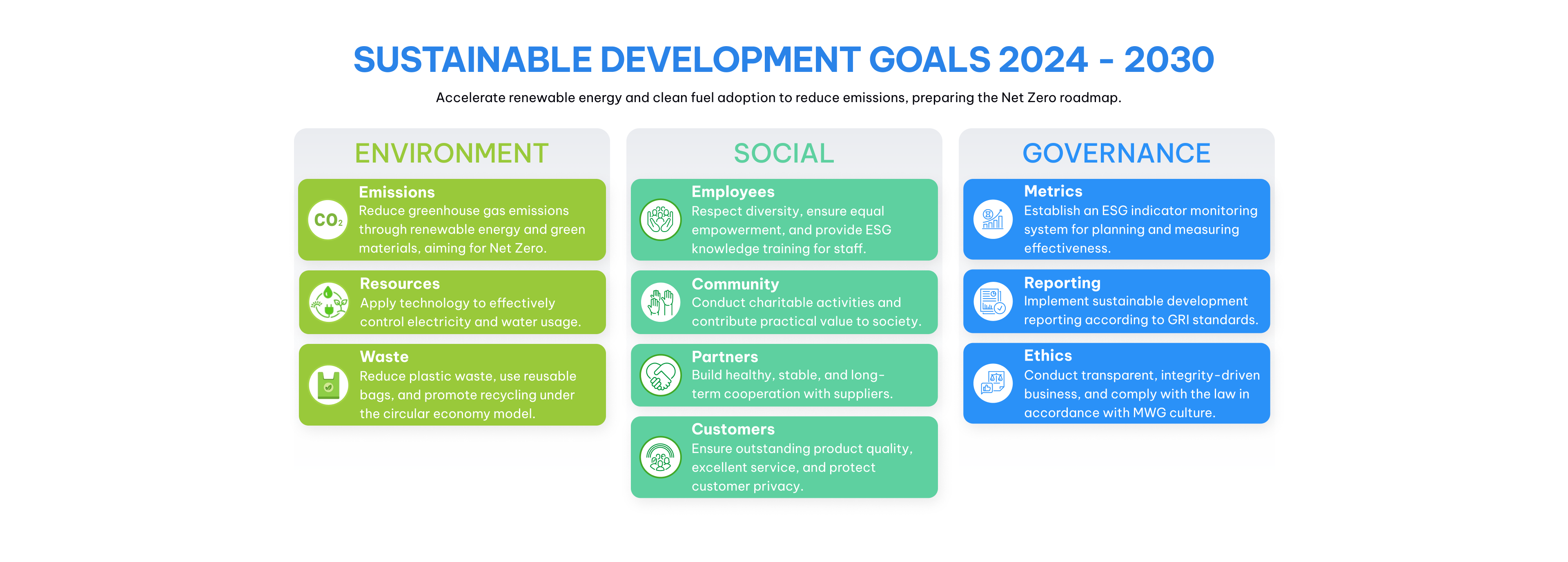Click the Sustainable Development Goals main title

(x=784, y=60)
